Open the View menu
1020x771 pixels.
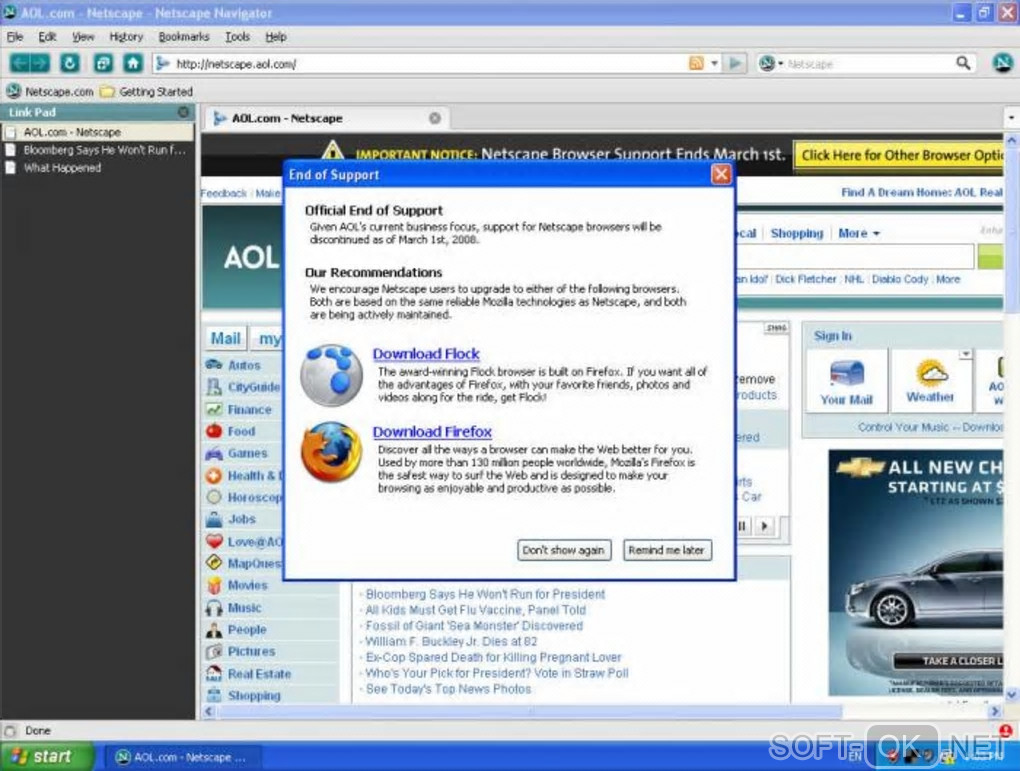83,36
